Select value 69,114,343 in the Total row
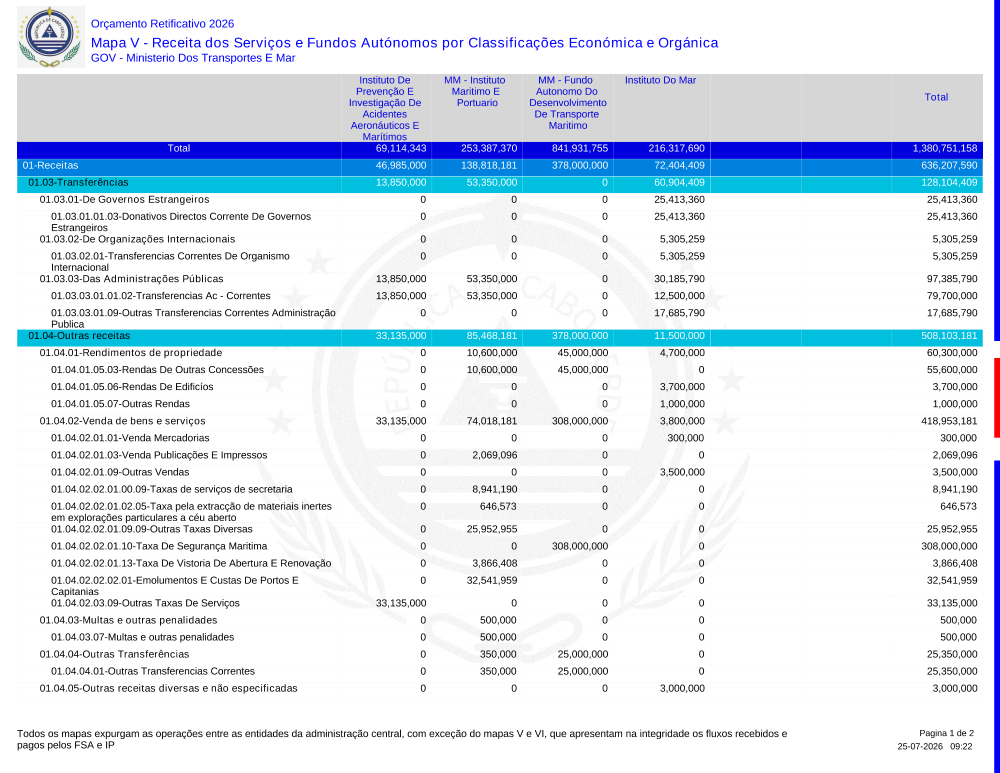 click(401, 149)
